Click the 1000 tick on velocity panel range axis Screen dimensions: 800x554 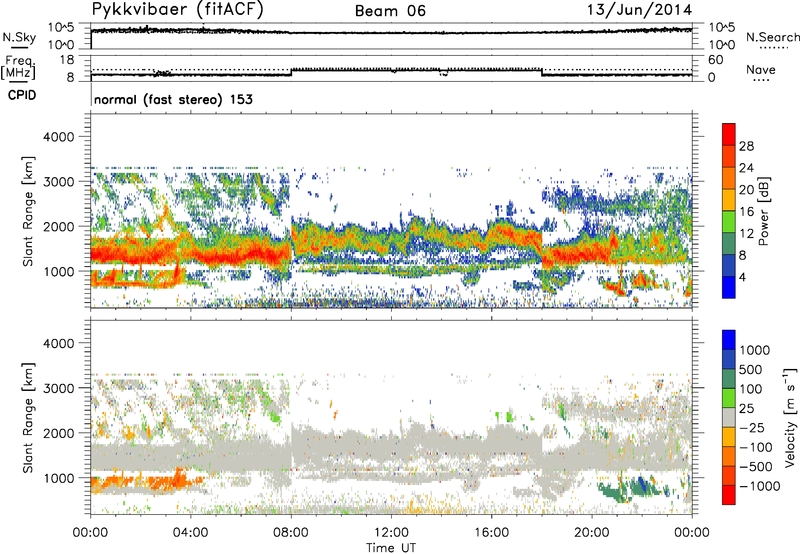click(58, 478)
